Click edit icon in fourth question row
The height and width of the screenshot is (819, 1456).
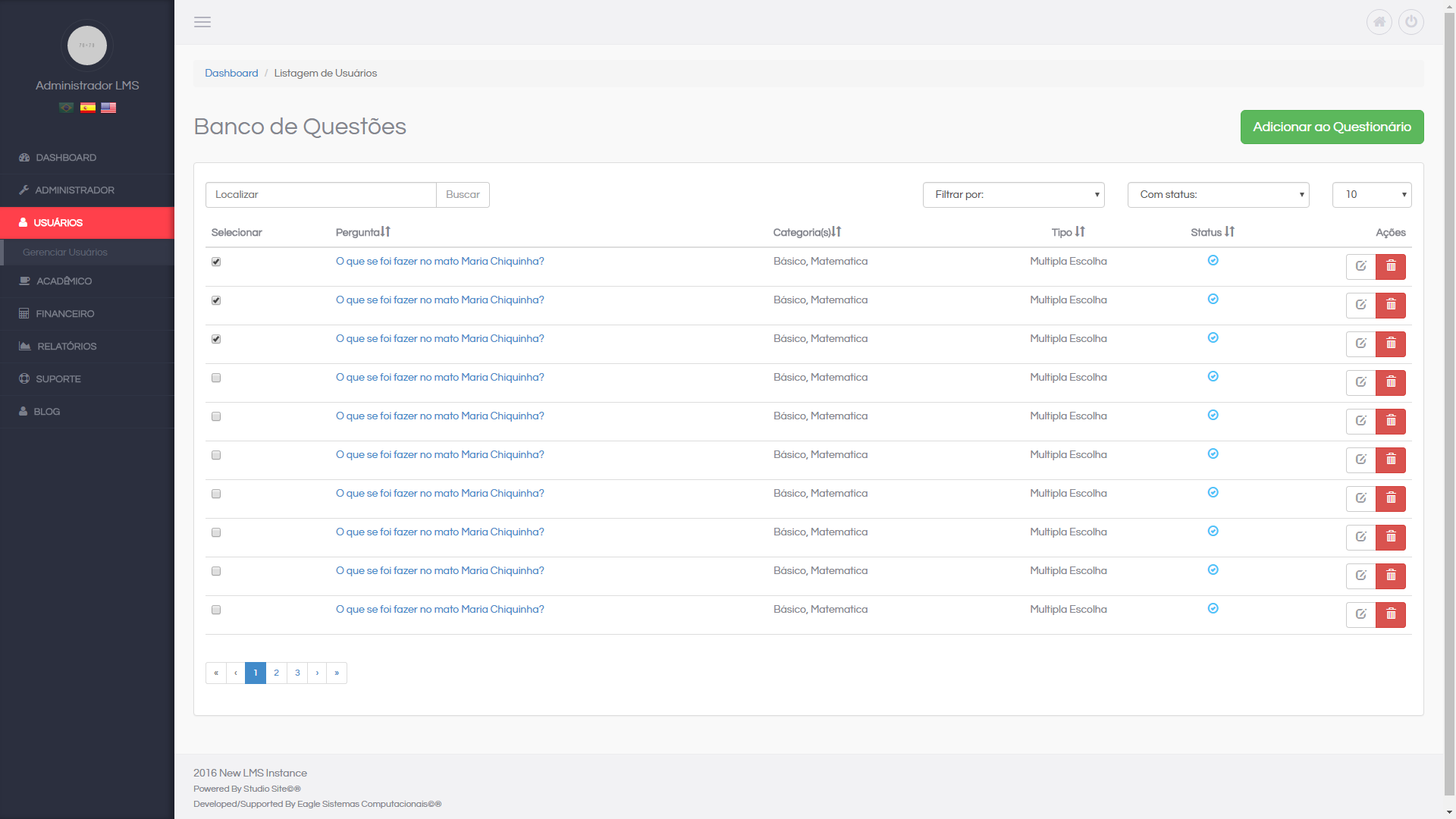tap(1361, 383)
